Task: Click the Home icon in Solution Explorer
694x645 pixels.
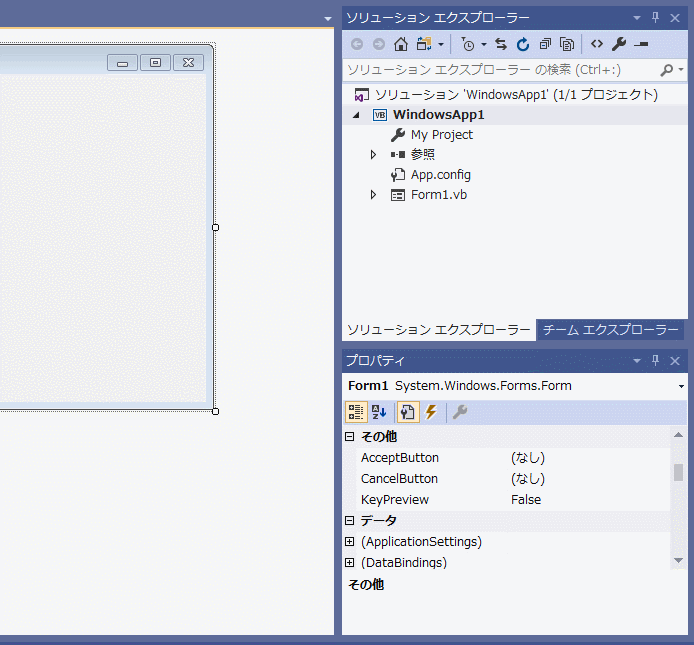Action: pos(401,44)
